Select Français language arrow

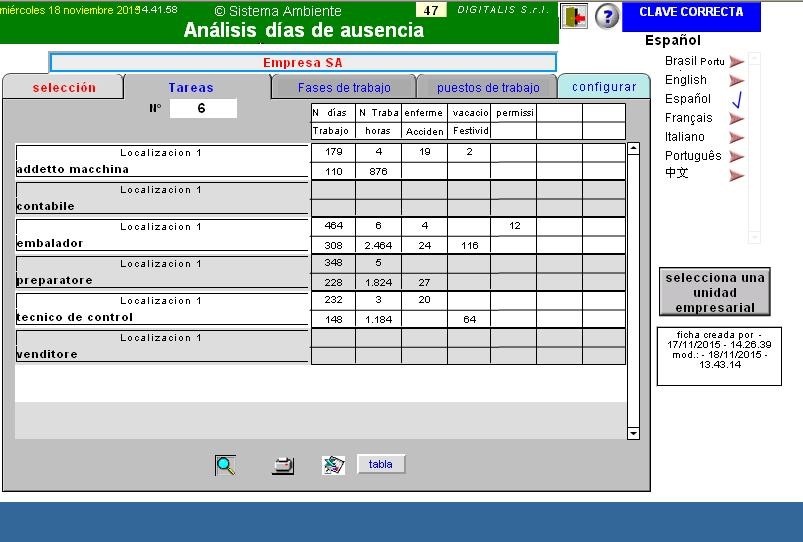pyautogui.click(x=736, y=119)
